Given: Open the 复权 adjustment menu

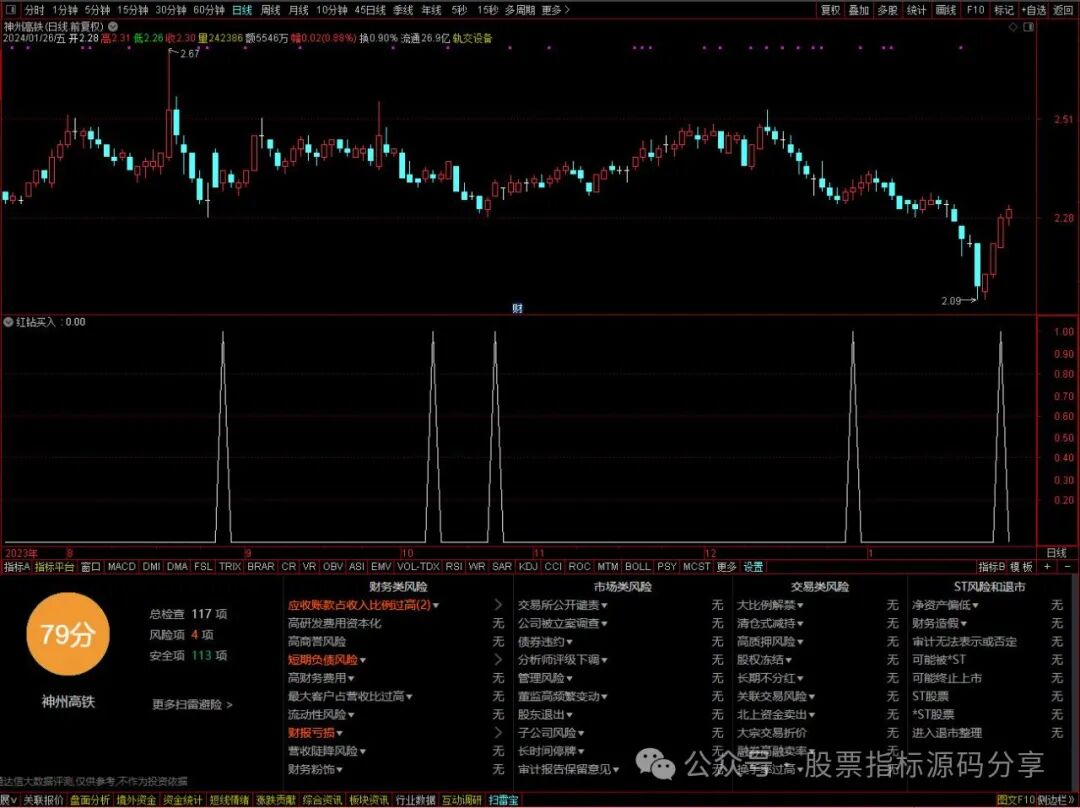Looking at the screenshot, I should (x=830, y=10).
